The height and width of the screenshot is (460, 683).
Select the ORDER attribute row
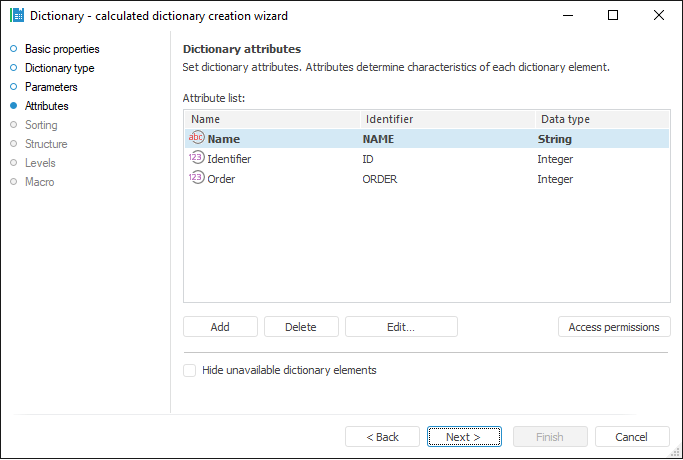(x=380, y=179)
